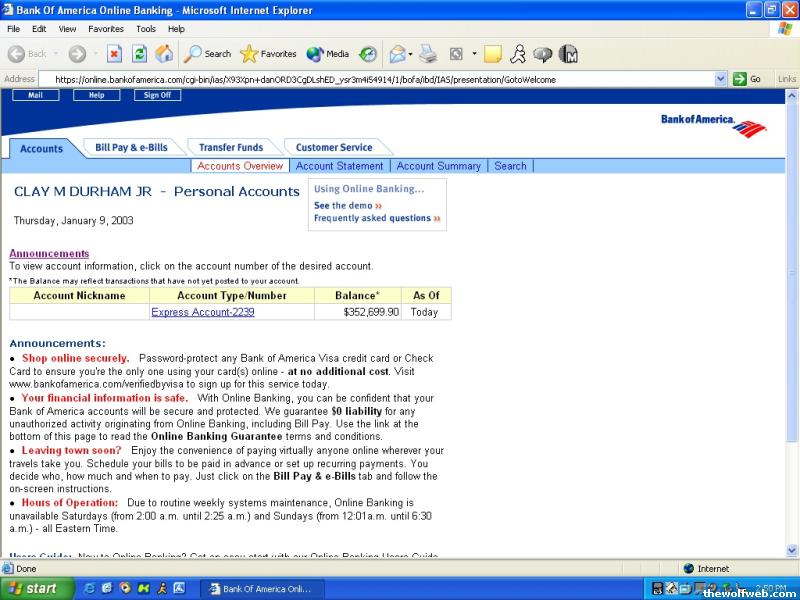Open the Windows Start button
Image resolution: width=800 pixels, height=600 pixels.
pyautogui.click(x=37, y=588)
